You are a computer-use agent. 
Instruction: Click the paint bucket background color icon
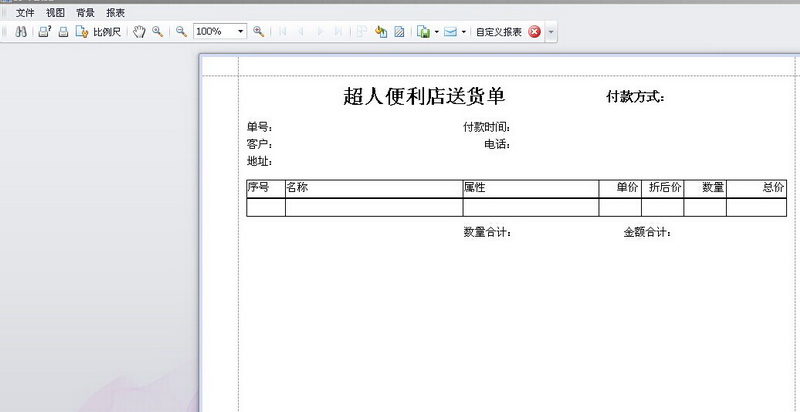(x=381, y=32)
